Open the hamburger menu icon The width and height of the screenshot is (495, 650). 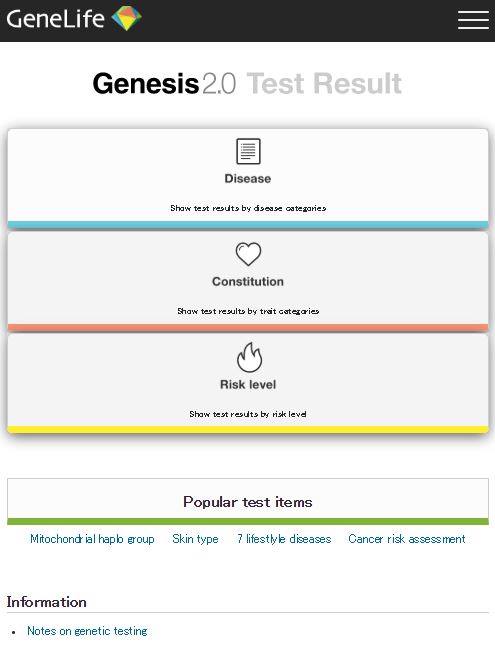pyautogui.click(x=473, y=20)
